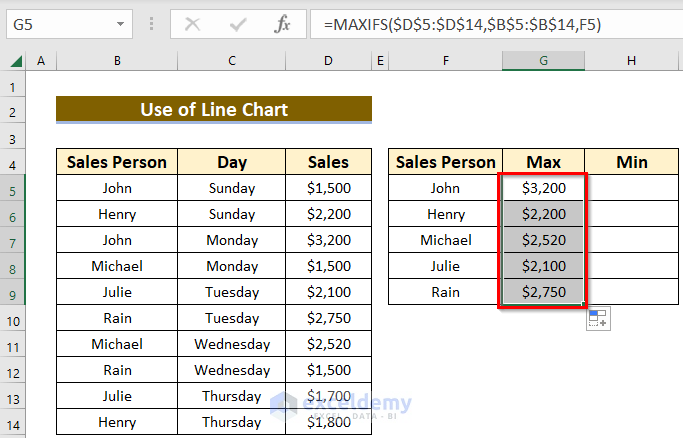Select the Sales column header cell
The width and height of the screenshot is (683, 438).
point(328,162)
